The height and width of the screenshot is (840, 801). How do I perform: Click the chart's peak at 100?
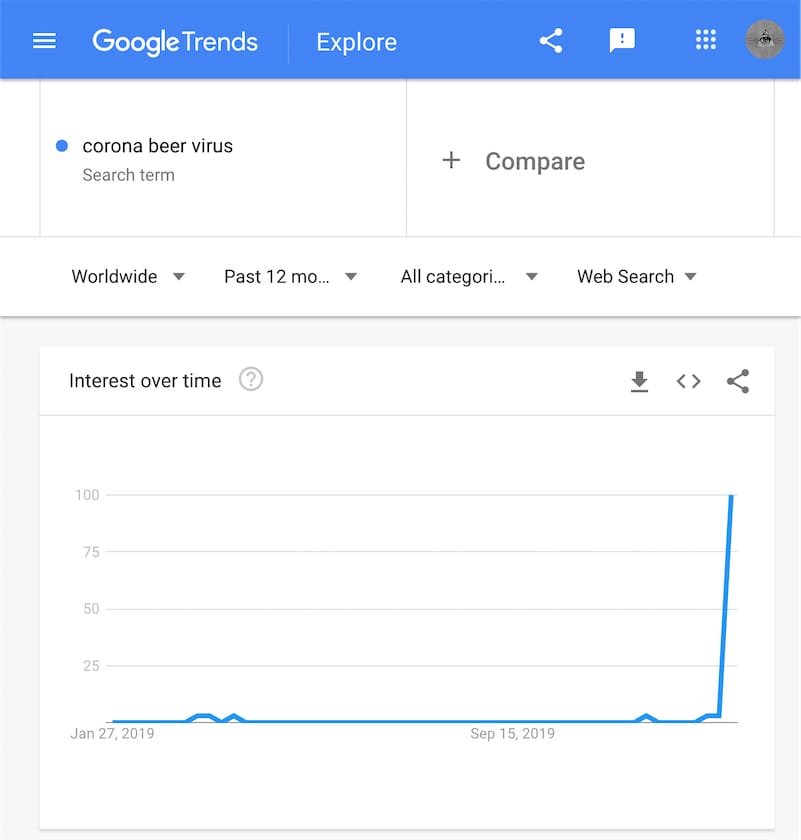[732, 496]
